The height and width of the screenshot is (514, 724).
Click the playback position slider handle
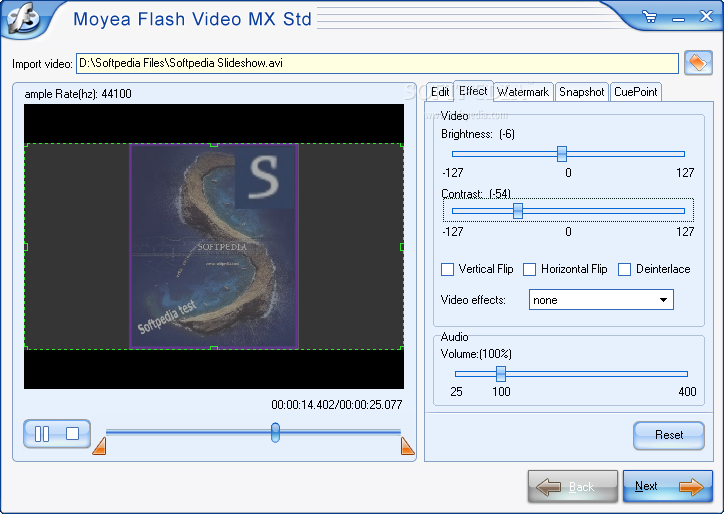275,432
